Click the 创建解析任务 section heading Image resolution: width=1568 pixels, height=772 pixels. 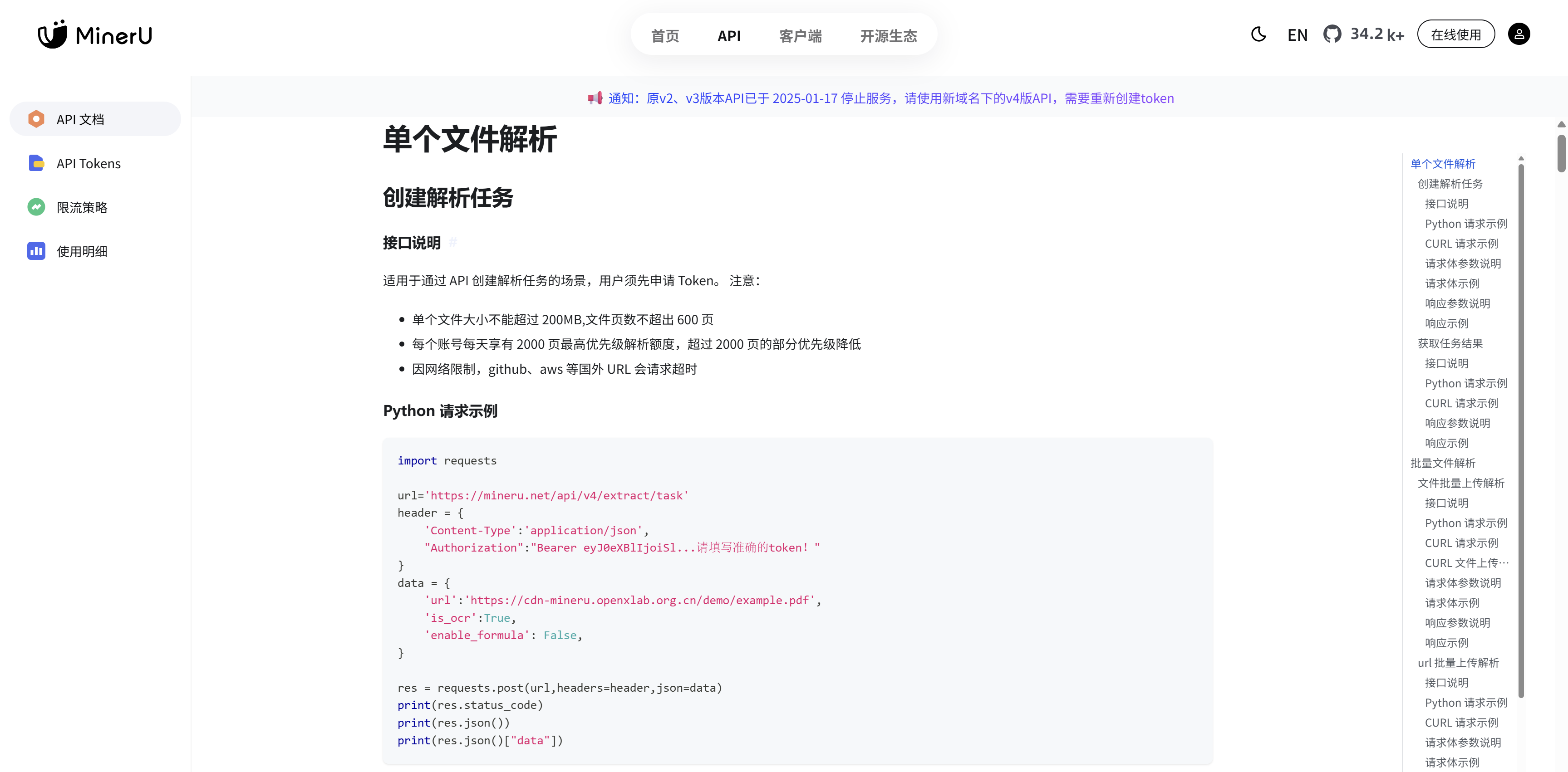[x=447, y=198]
